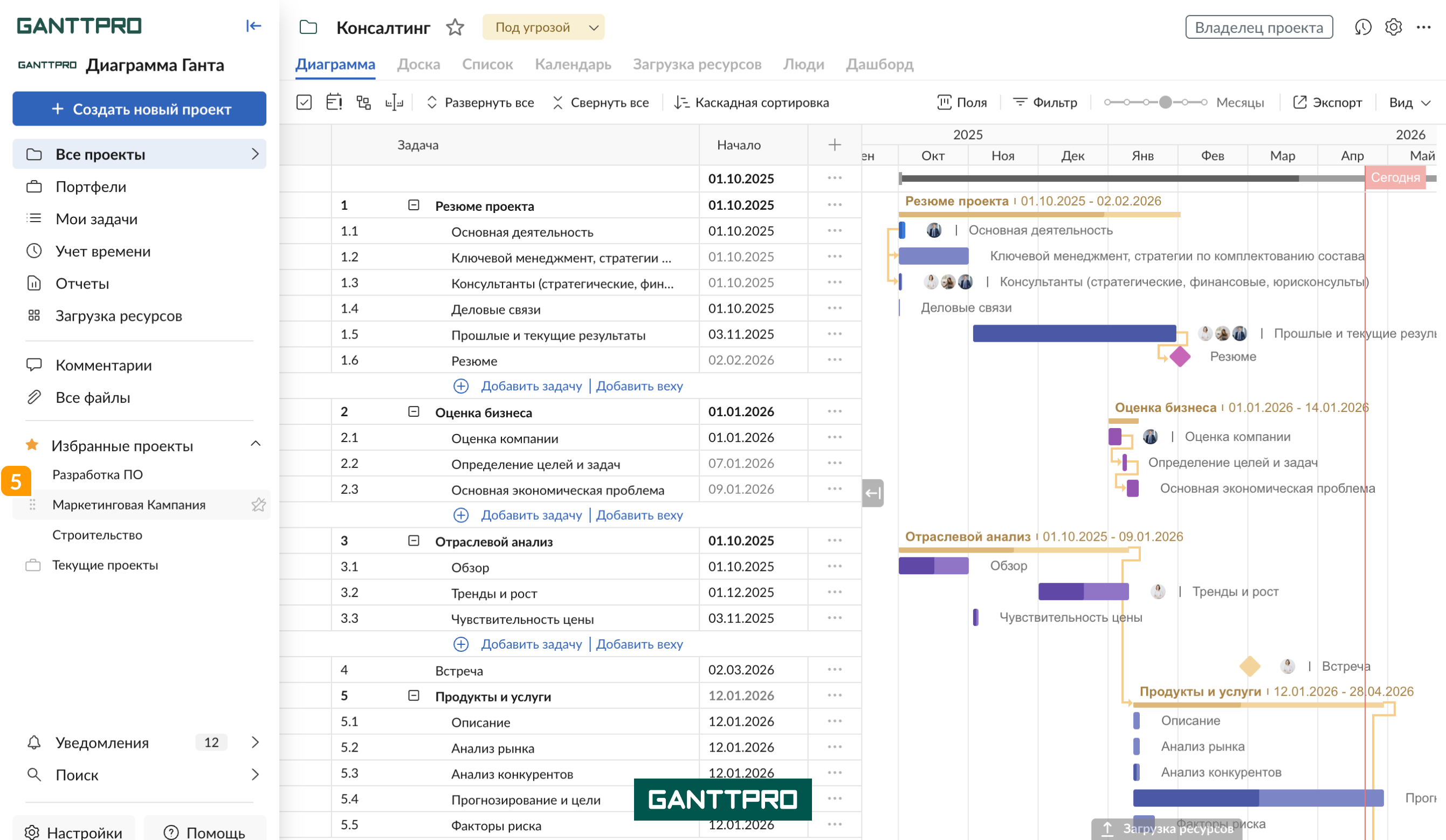Collapse the Отраслевой анализ task group

(414, 541)
